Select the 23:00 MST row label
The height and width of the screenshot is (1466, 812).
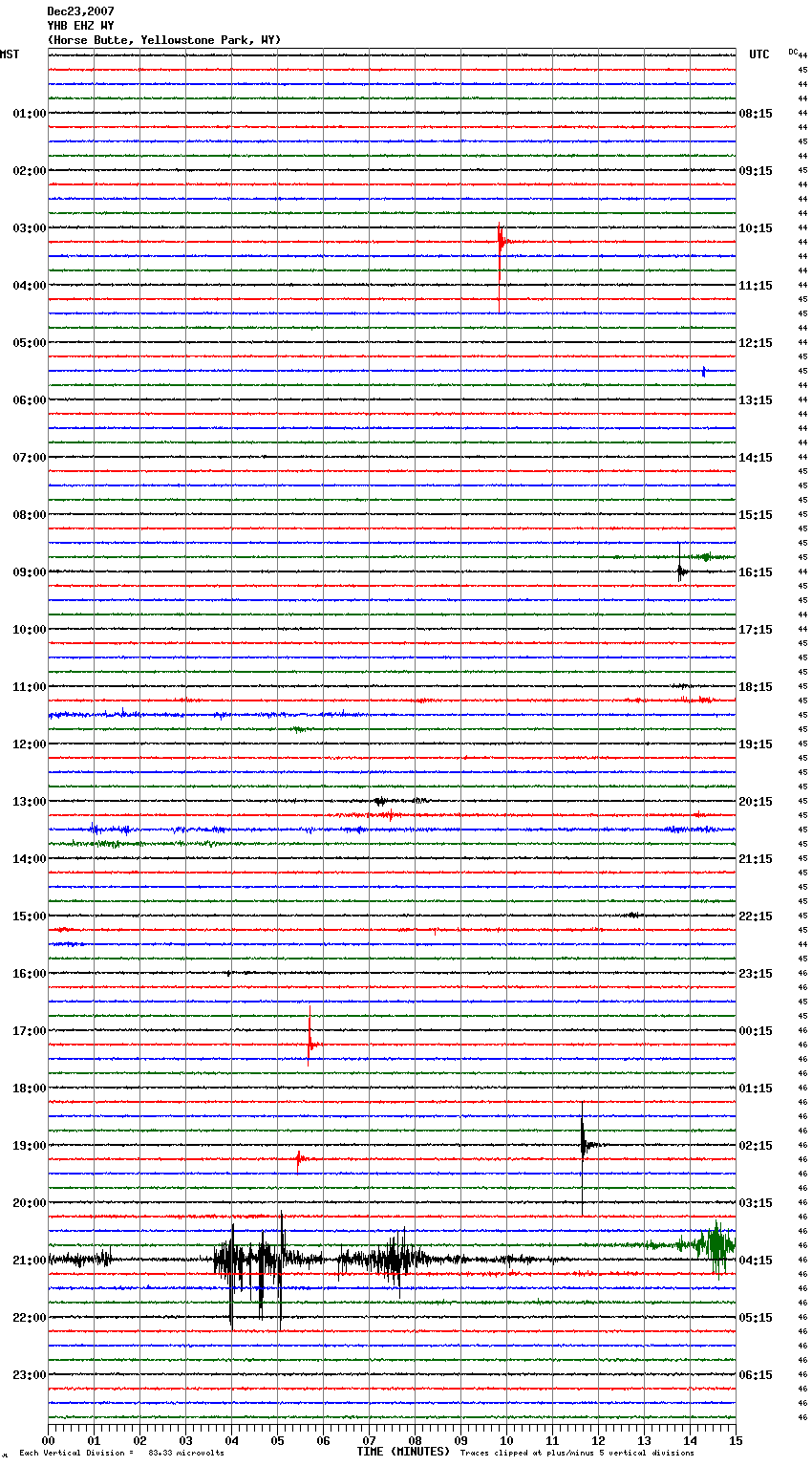tap(30, 1375)
